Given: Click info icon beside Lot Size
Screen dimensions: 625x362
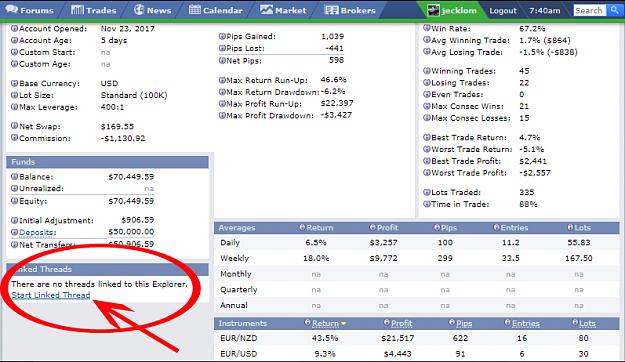Looking at the screenshot, I should coord(14,95).
